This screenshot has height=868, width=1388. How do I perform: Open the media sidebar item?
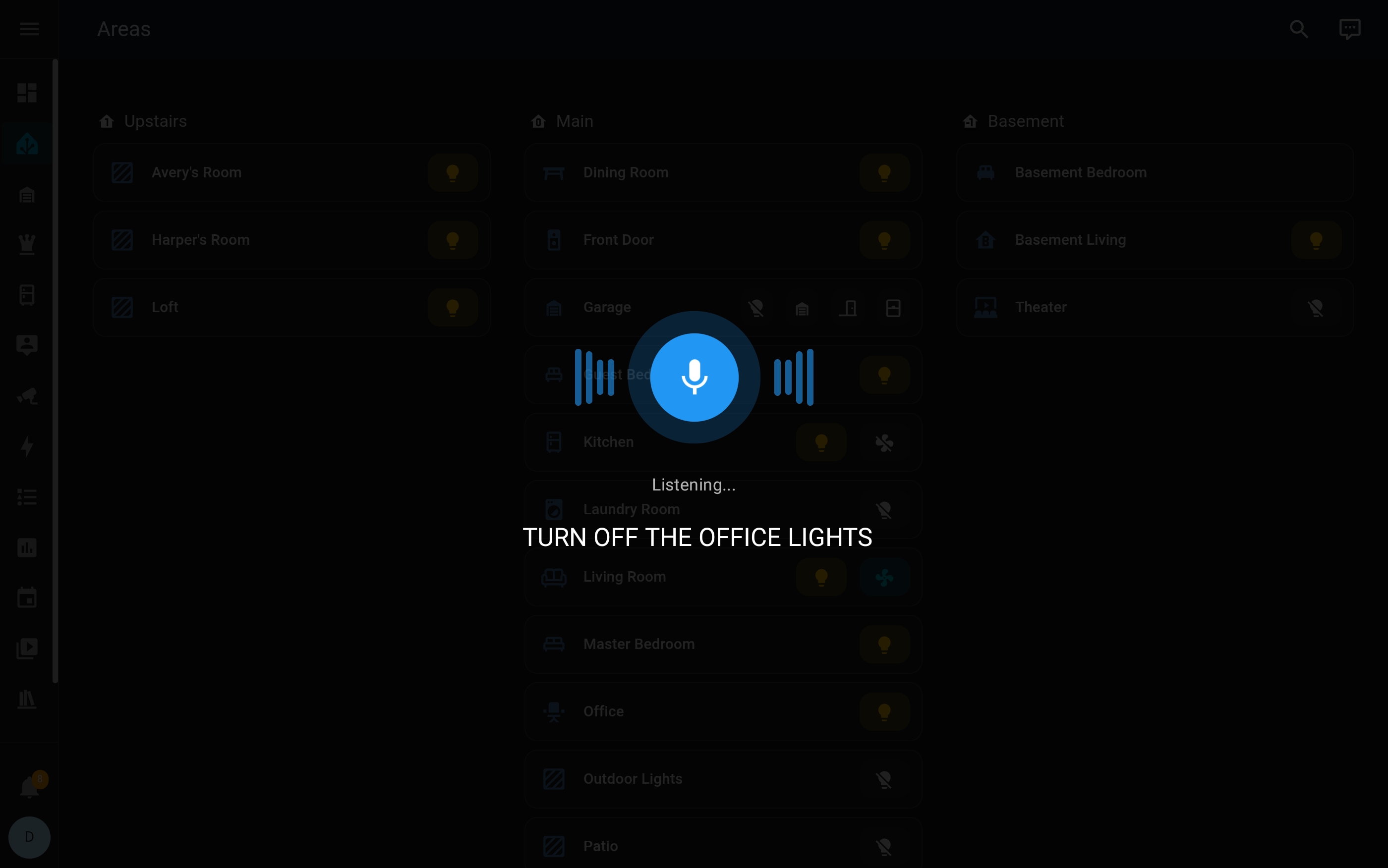pyautogui.click(x=27, y=648)
